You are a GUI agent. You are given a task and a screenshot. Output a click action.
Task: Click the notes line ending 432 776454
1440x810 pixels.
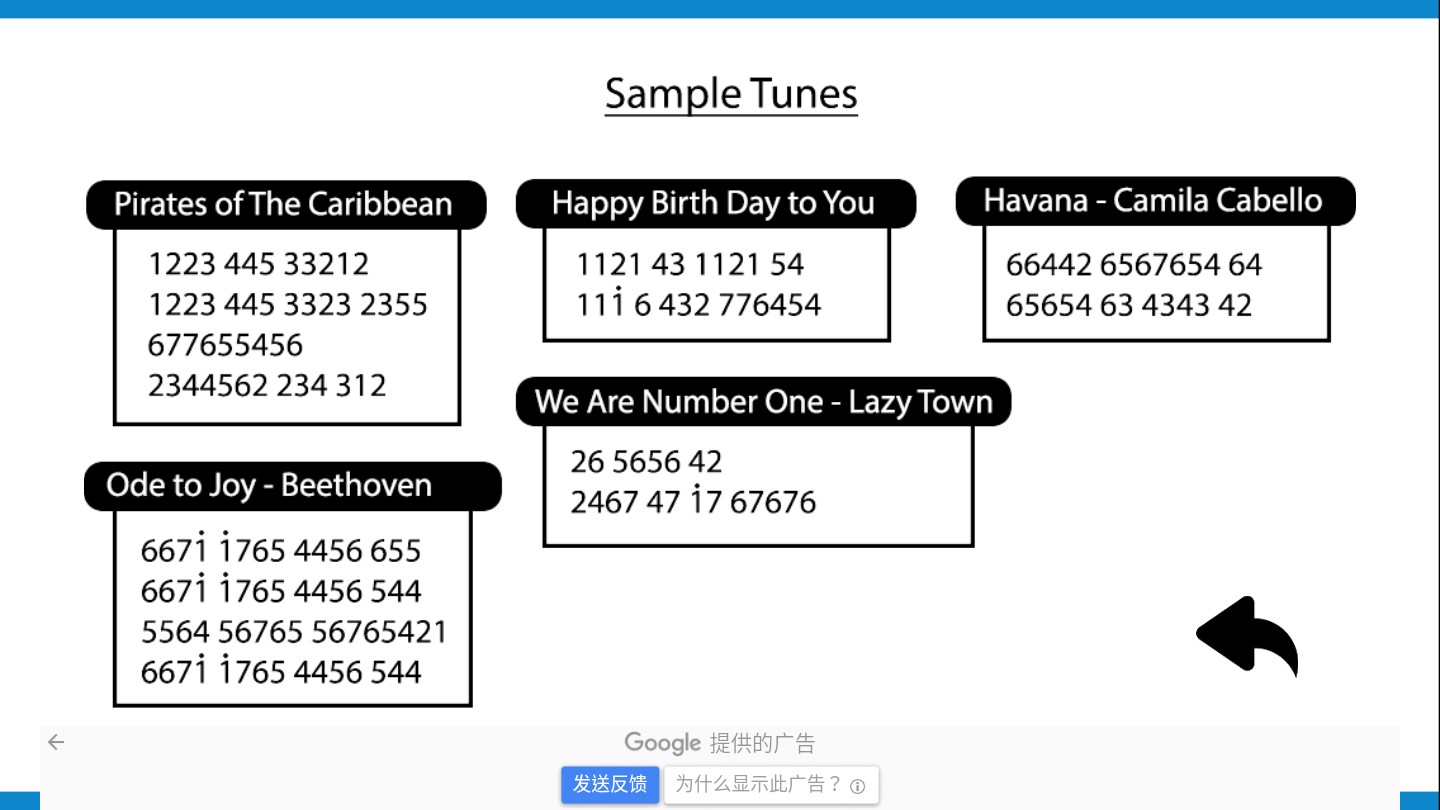698,303
